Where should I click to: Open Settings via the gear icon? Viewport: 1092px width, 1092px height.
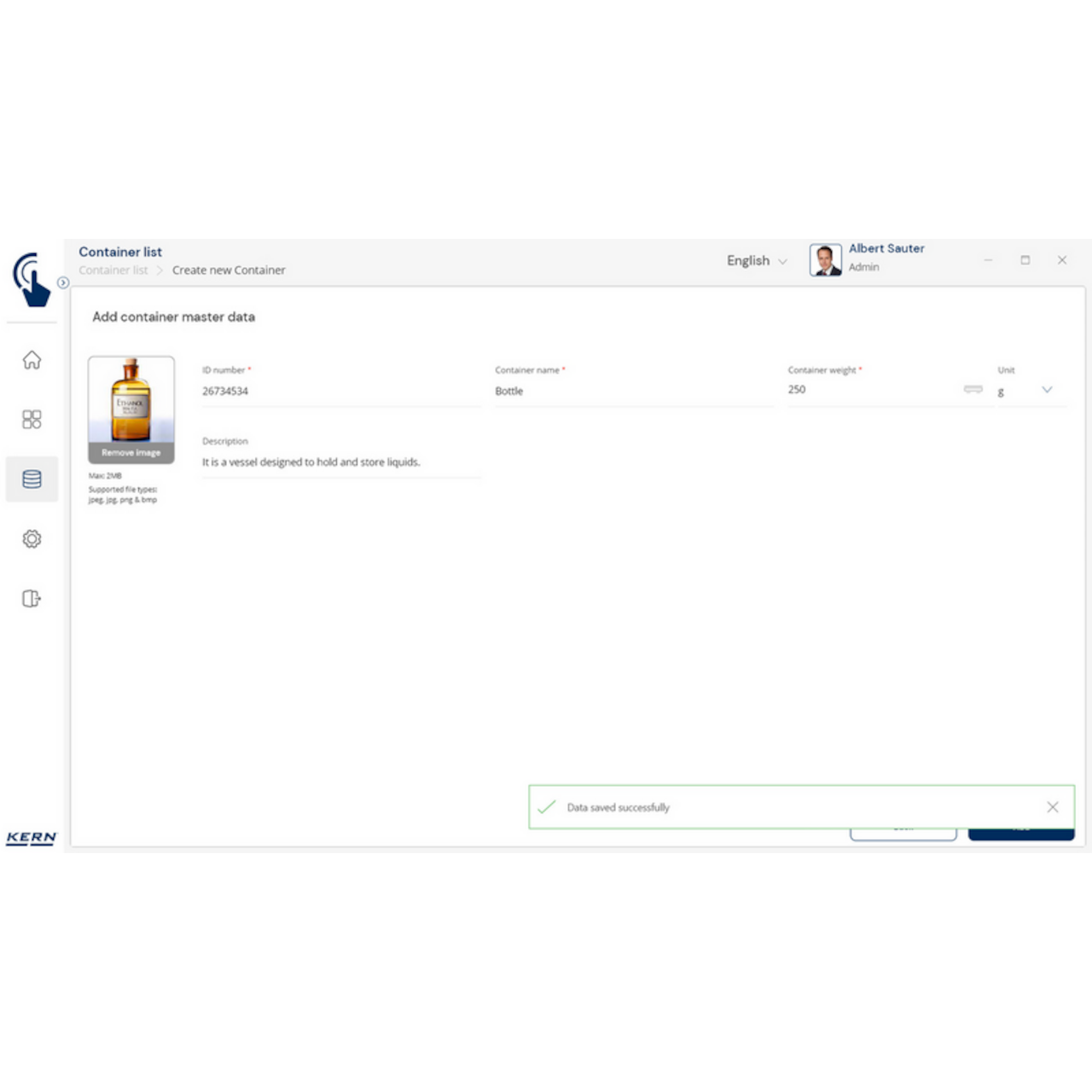(32, 538)
